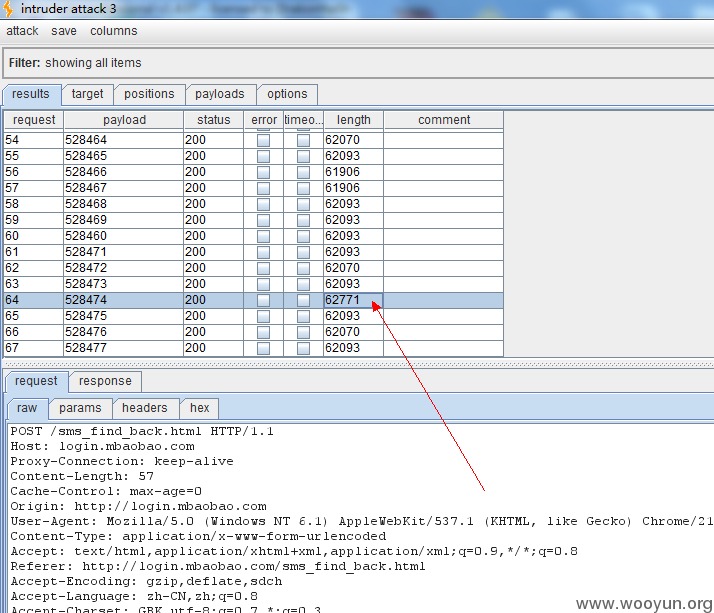
Task: Select payload cell 528467
Action: click(123, 188)
